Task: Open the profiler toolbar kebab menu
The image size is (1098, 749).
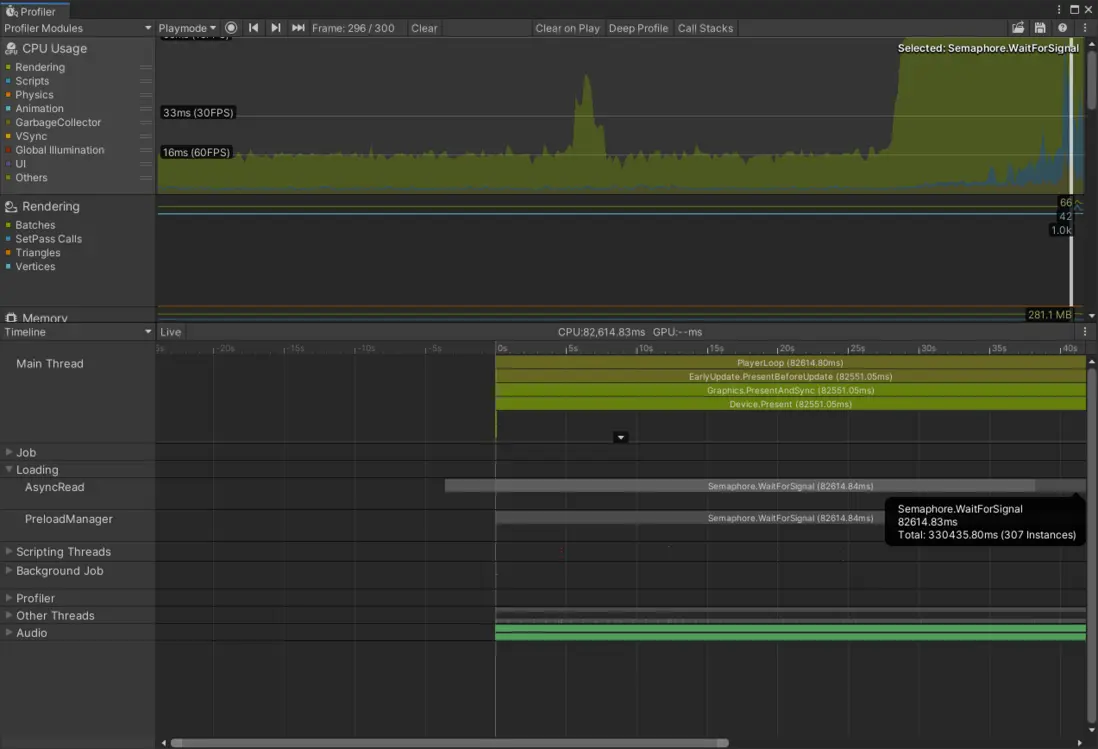Action: click(1085, 28)
